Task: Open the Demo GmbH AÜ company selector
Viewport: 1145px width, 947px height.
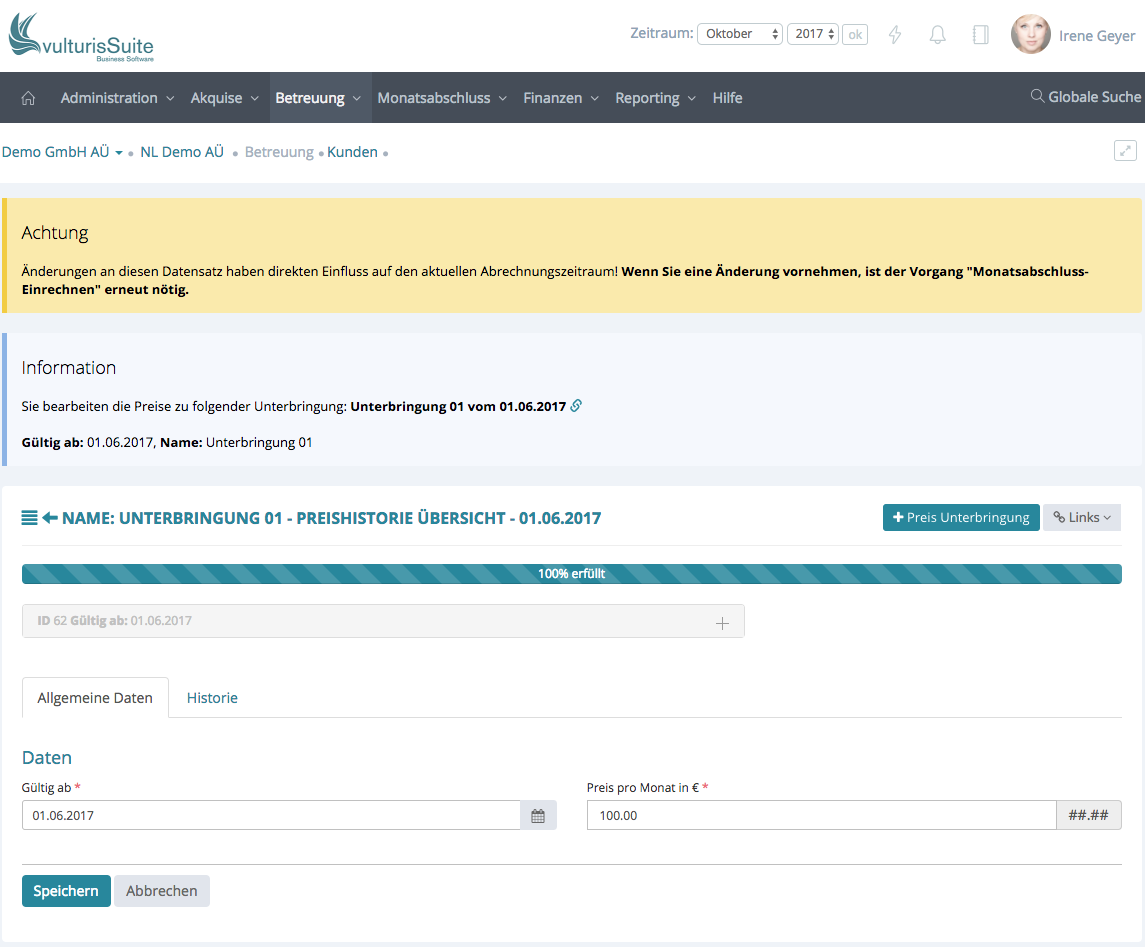Action: (x=62, y=153)
